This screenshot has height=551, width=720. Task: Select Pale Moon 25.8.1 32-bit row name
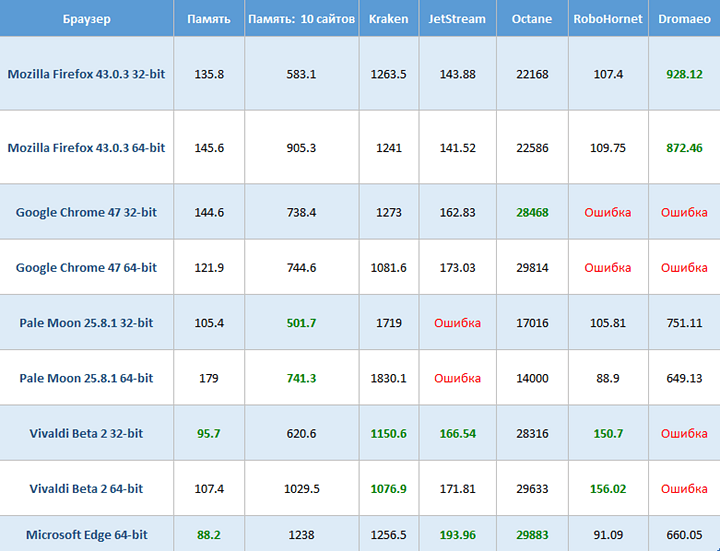(86, 323)
